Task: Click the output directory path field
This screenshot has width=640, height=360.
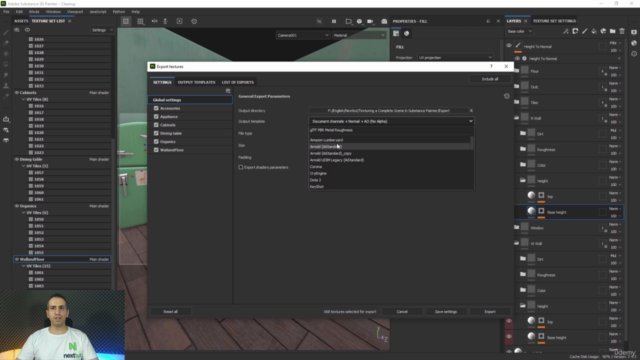Action: coord(388,111)
